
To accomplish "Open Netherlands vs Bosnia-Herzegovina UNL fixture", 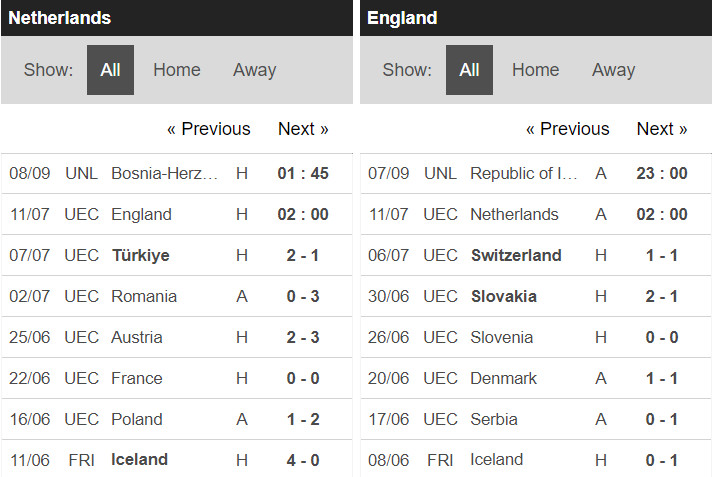I will tap(165, 173).
